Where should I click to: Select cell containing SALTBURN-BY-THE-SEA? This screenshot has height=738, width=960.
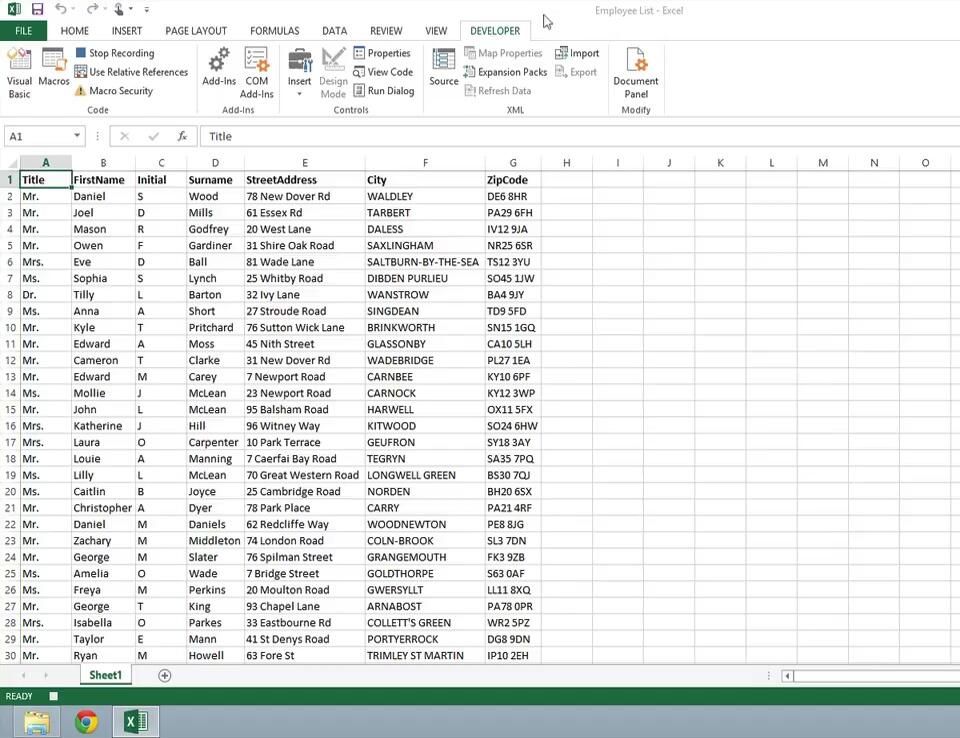pos(425,262)
